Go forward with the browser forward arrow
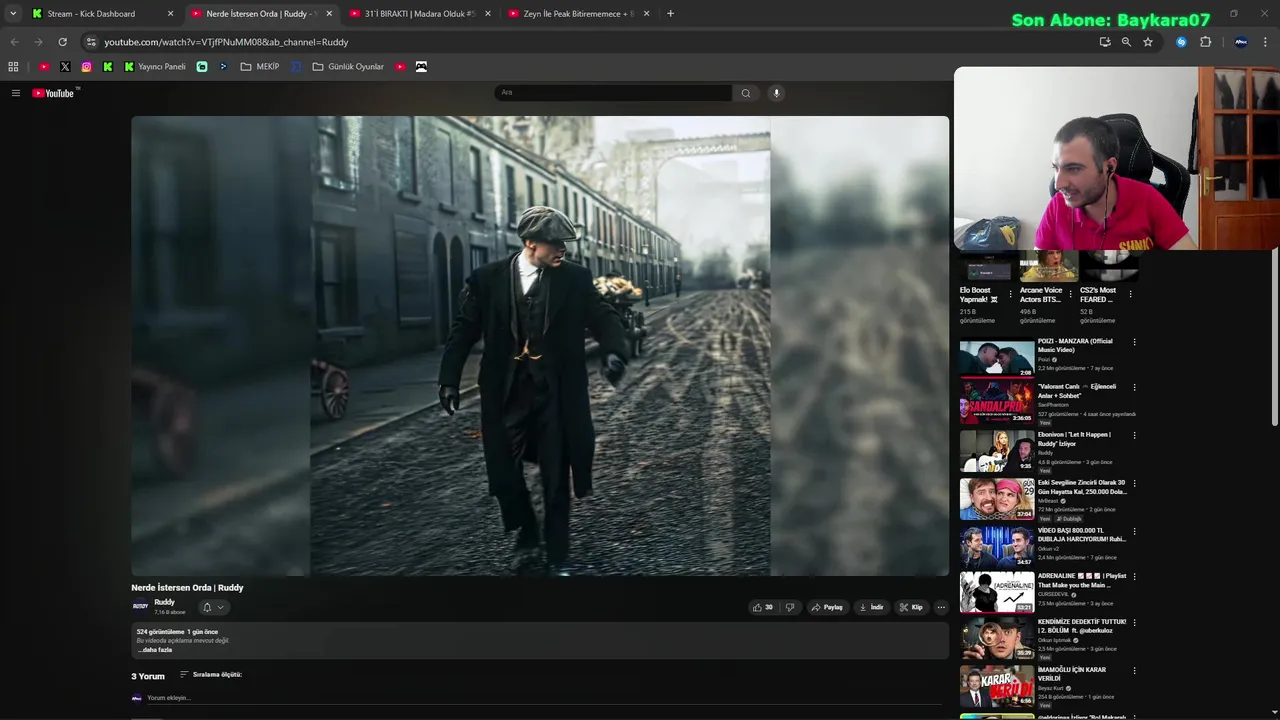 pyautogui.click(x=38, y=42)
